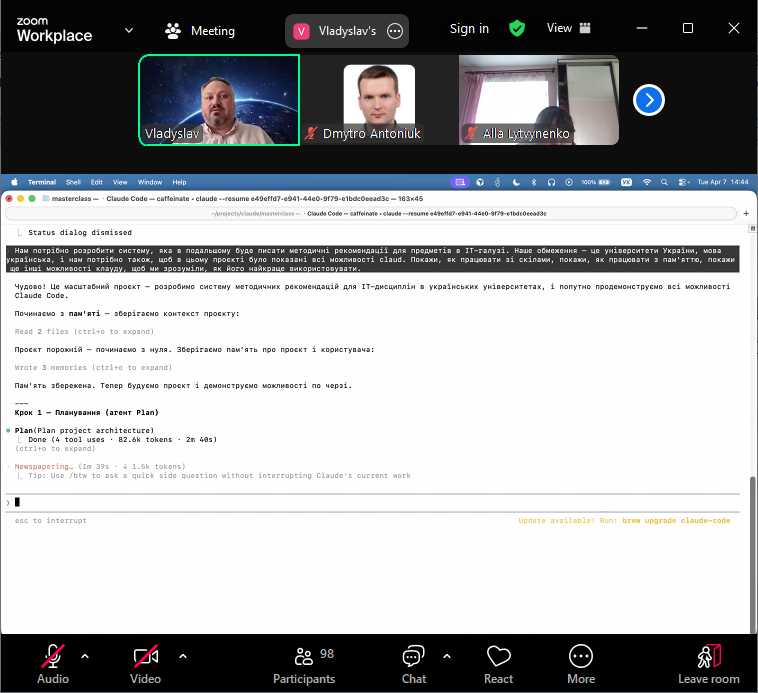Open the View layout menu
Viewport: 758px width, 693px height.
pos(569,29)
